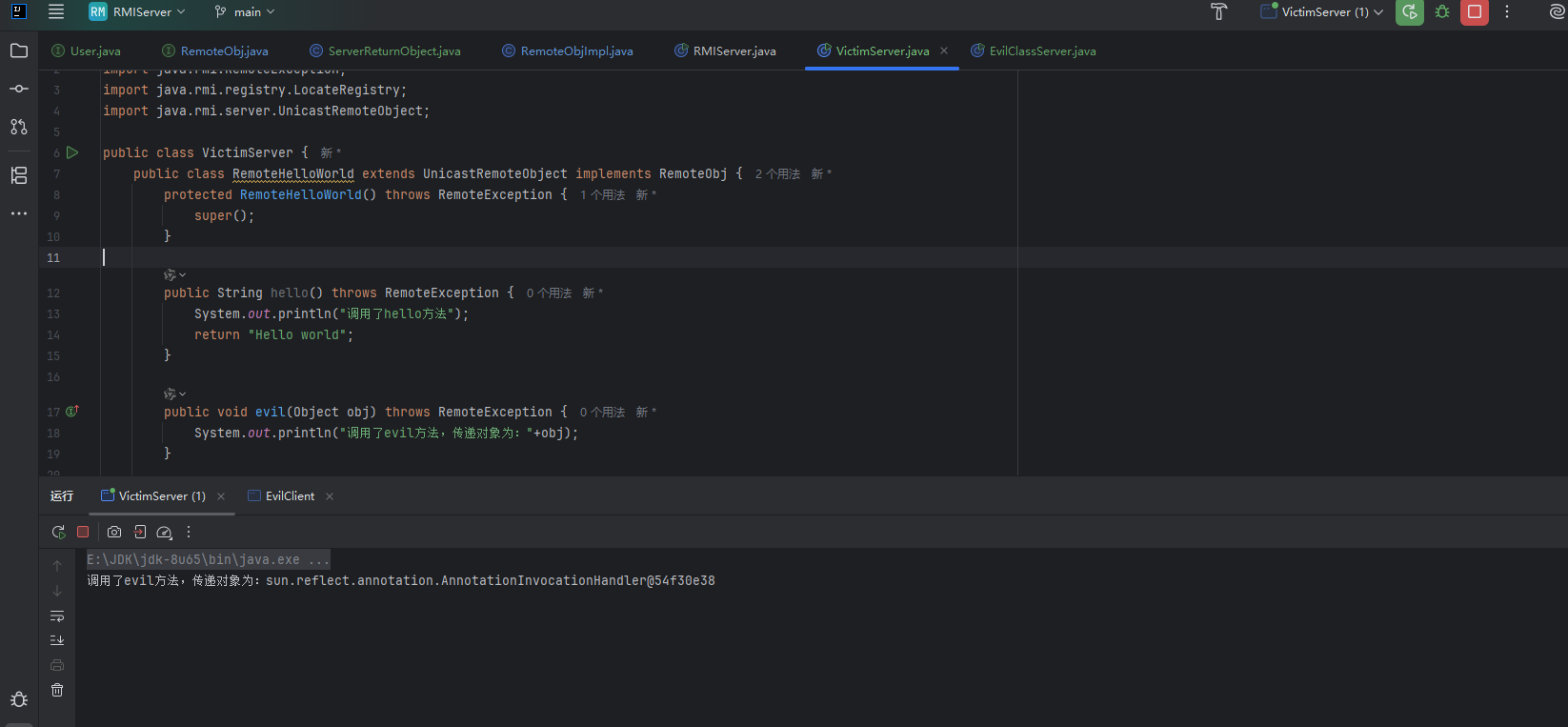Rerun VictimServer in the Run panel toolbar
The image size is (1568, 727).
tap(58, 532)
